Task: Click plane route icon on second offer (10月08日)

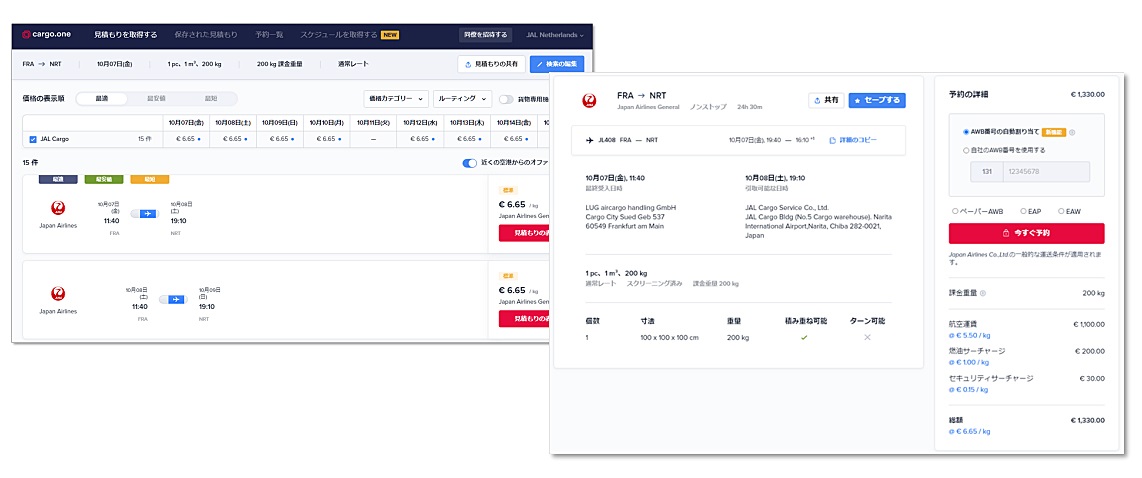Action: click(x=177, y=299)
